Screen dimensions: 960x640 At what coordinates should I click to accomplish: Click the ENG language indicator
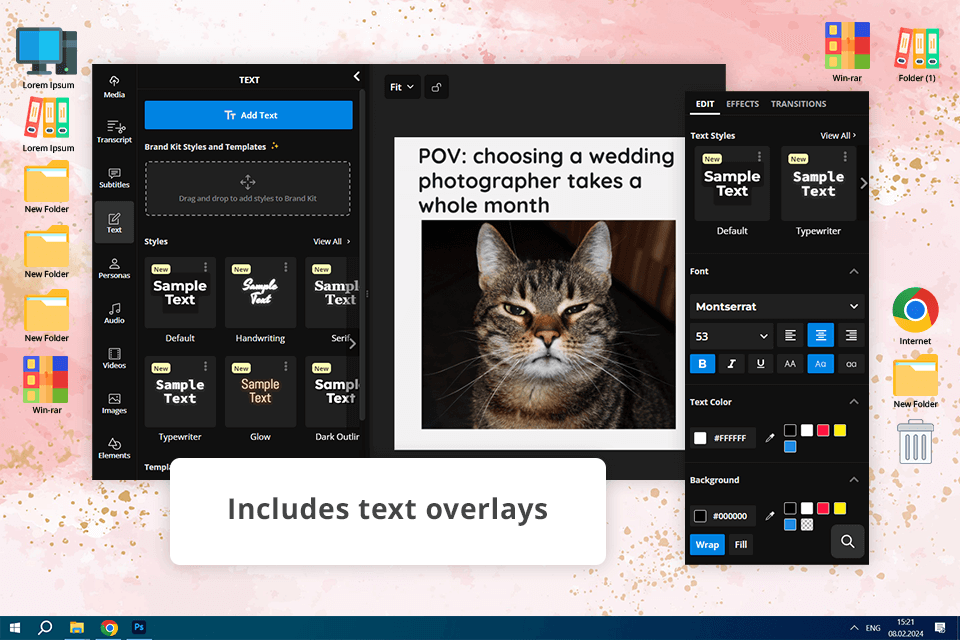tap(873, 628)
